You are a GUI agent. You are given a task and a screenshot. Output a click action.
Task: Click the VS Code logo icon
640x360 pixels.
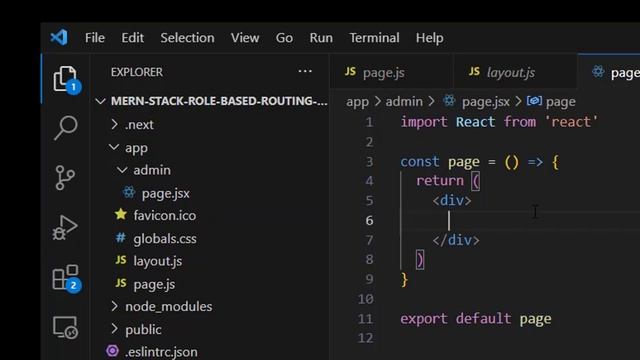[59, 38]
